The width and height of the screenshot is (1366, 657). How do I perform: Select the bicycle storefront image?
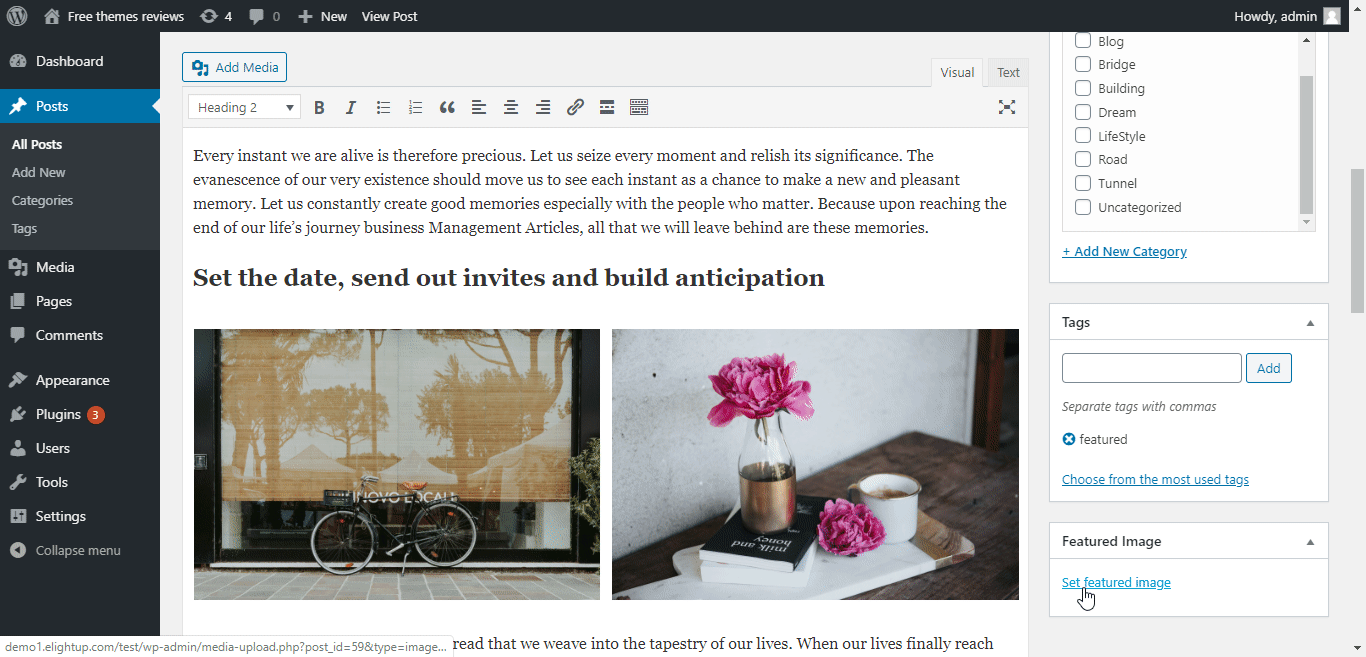pos(397,464)
